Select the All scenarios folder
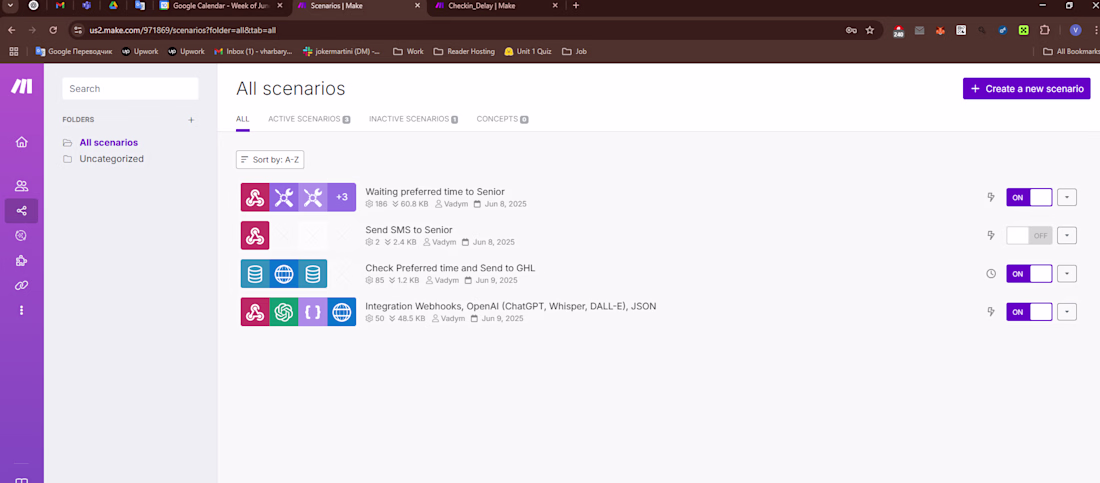 tap(109, 143)
